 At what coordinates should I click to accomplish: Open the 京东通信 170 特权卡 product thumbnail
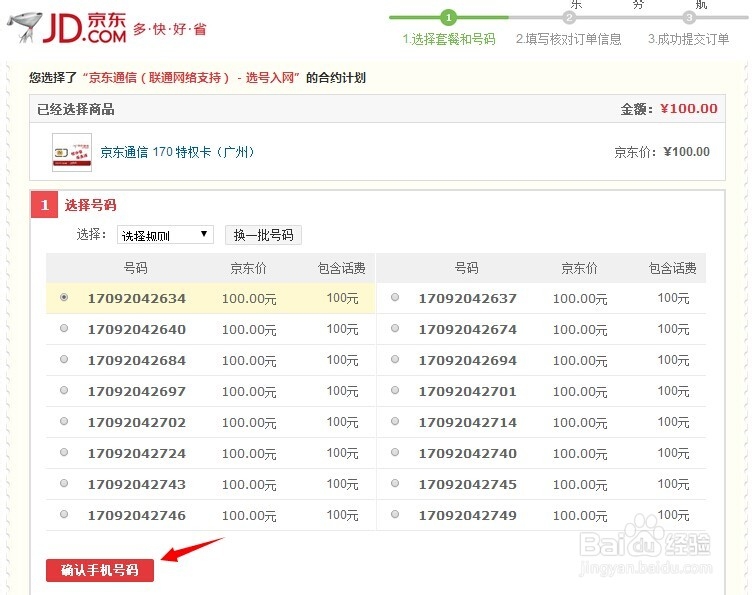[x=72, y=152]
